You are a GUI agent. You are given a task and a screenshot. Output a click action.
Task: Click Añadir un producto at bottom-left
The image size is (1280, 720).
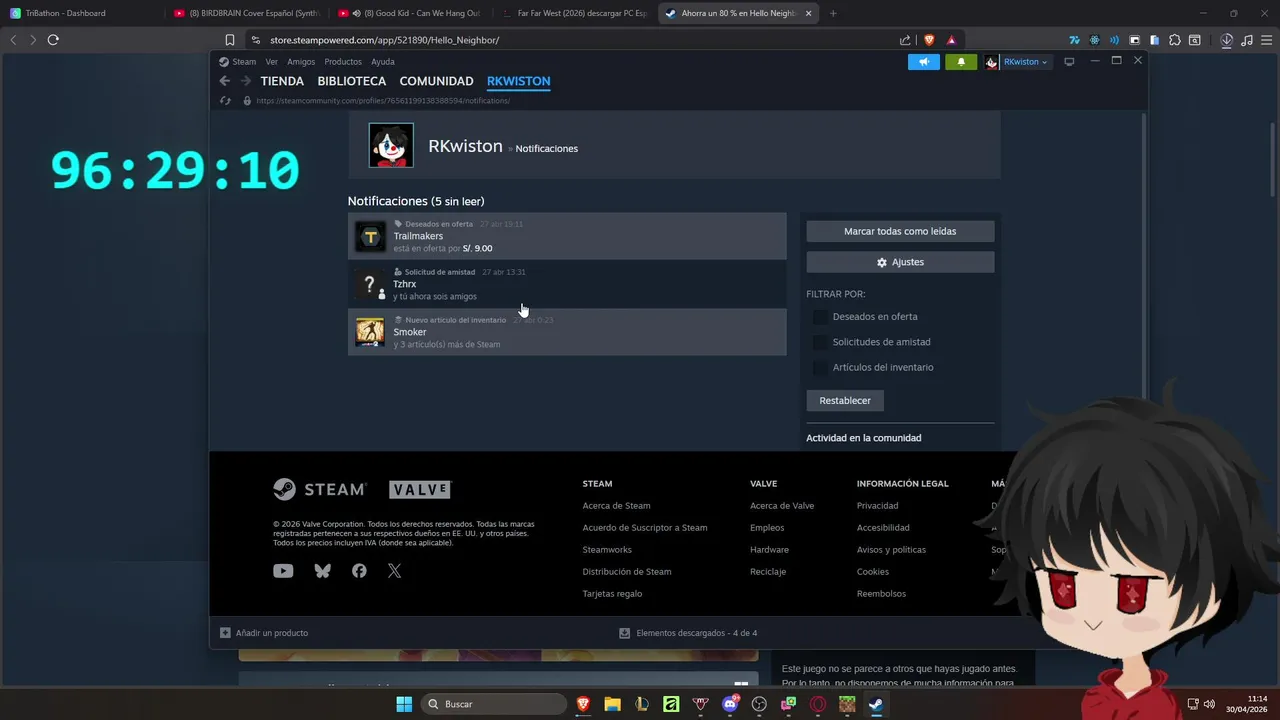coord(264,633)
